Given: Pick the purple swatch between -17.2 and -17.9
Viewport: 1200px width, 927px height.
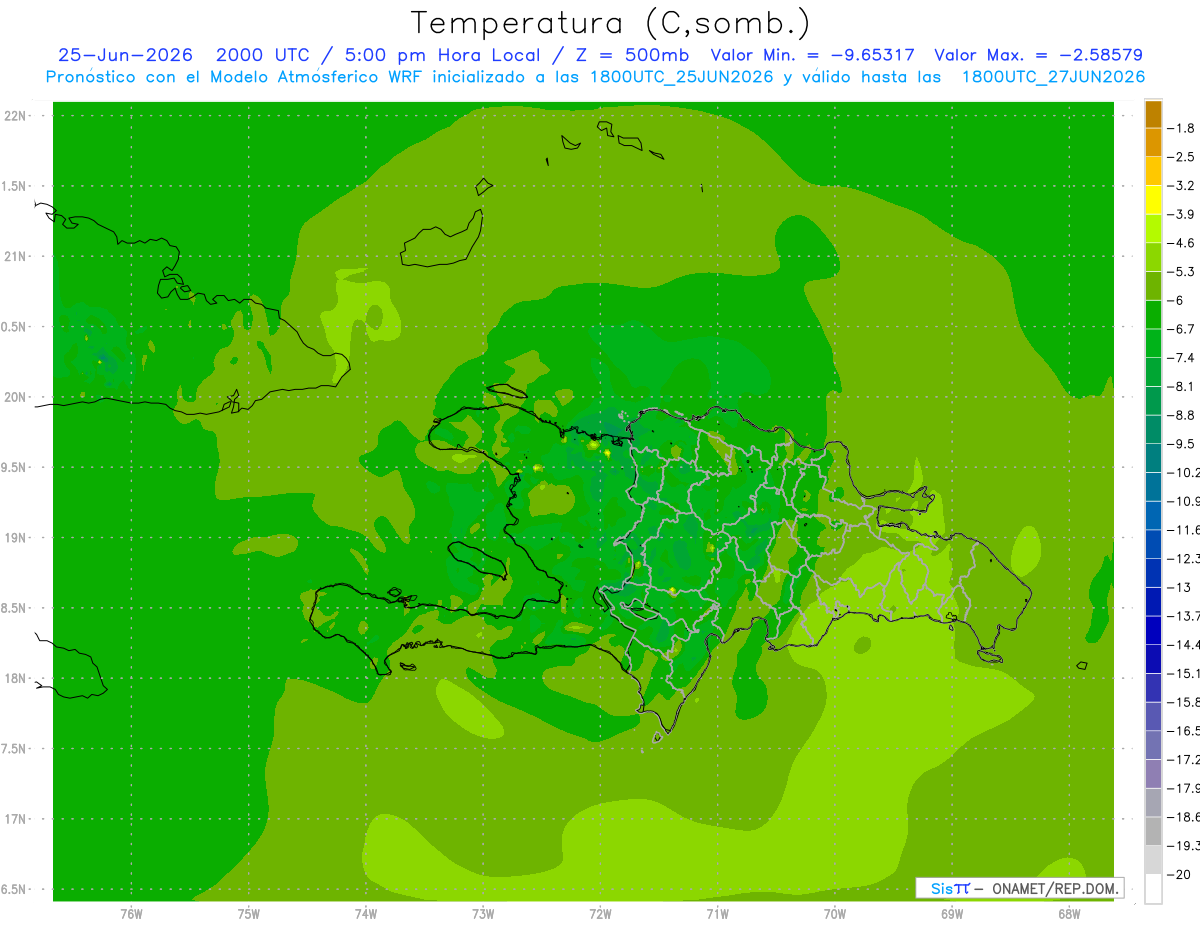Looking at the screenshot, I should tap(1153, 774).
